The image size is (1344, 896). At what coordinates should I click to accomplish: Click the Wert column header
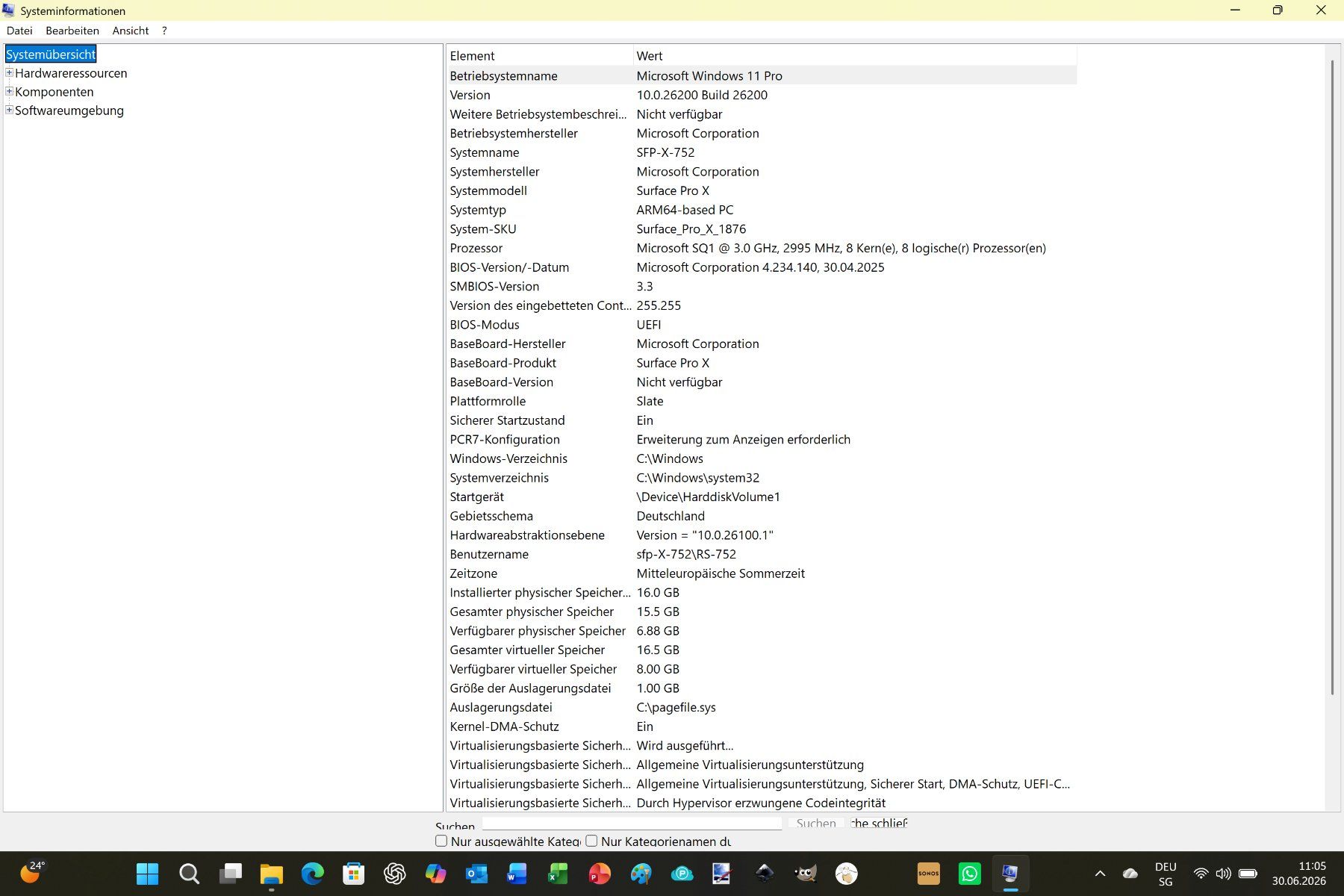[855, 56]
